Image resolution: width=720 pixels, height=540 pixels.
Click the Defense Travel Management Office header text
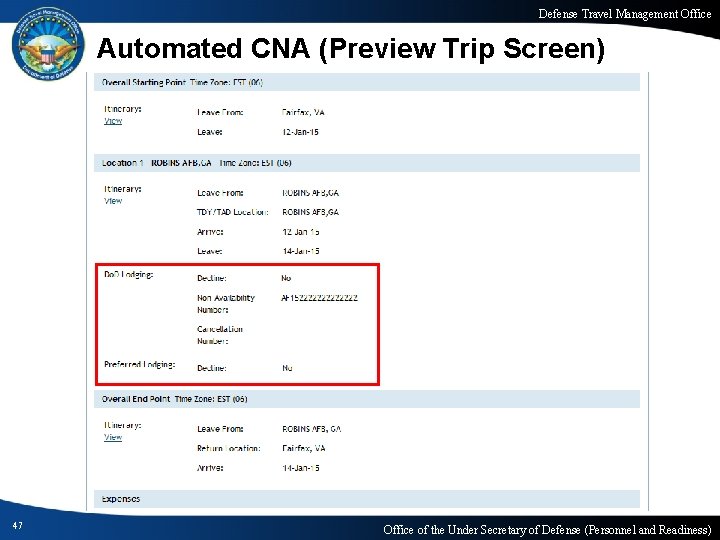pyautogui.click(x=625, y=14)
